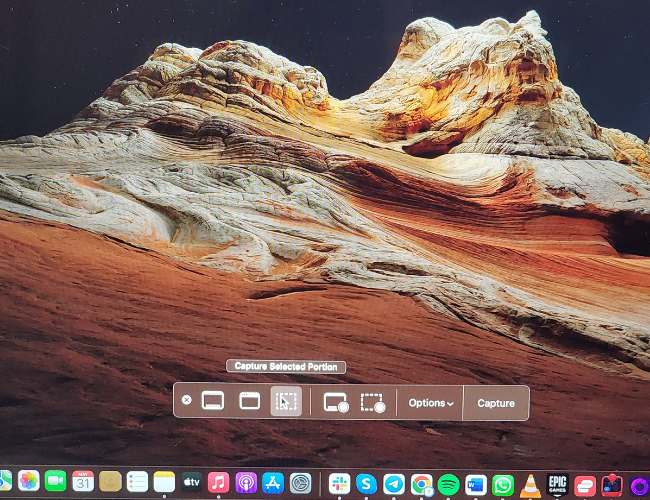Switch to Slack in the dock
The width and height of the screenshot is (650, 500).
(x=340, y=484)
